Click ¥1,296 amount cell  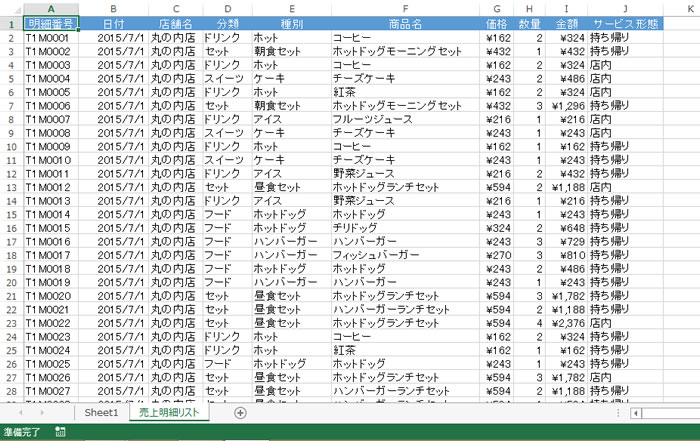tap(567, 106)
